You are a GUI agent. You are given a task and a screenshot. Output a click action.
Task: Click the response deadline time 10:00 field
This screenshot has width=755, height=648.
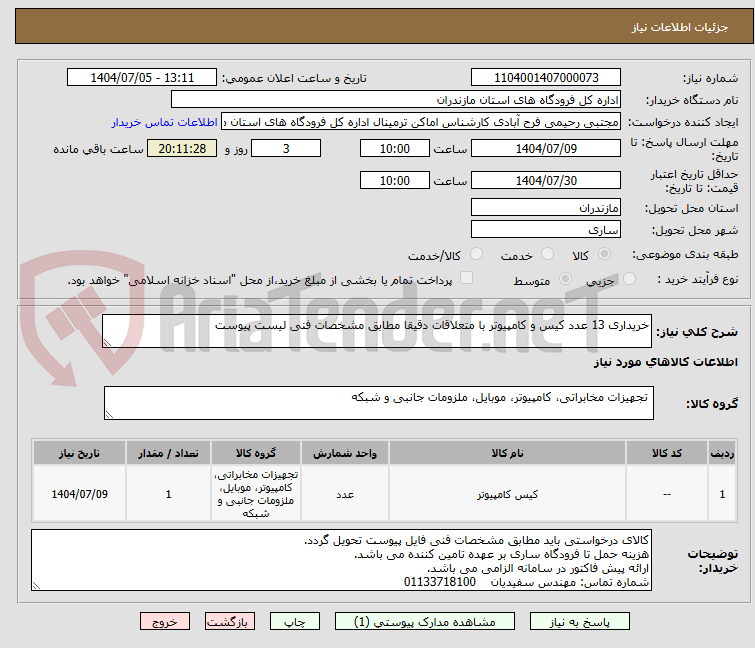[x=394, y=148]
